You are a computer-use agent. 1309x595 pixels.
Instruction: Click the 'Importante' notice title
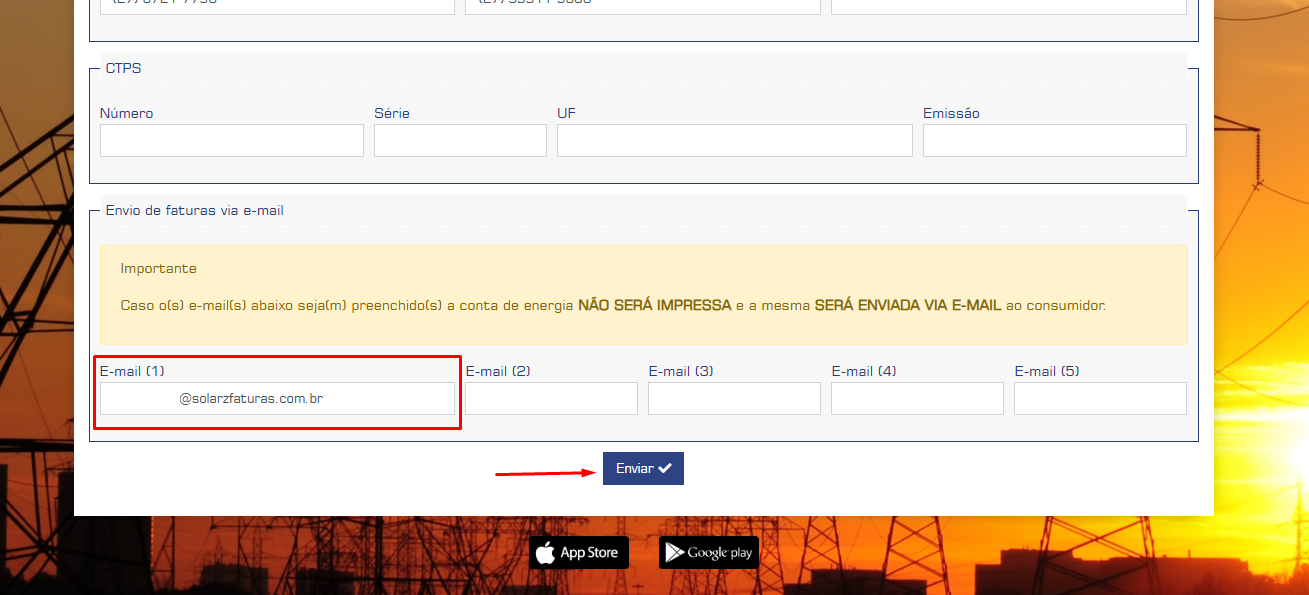tap(158, 269)
